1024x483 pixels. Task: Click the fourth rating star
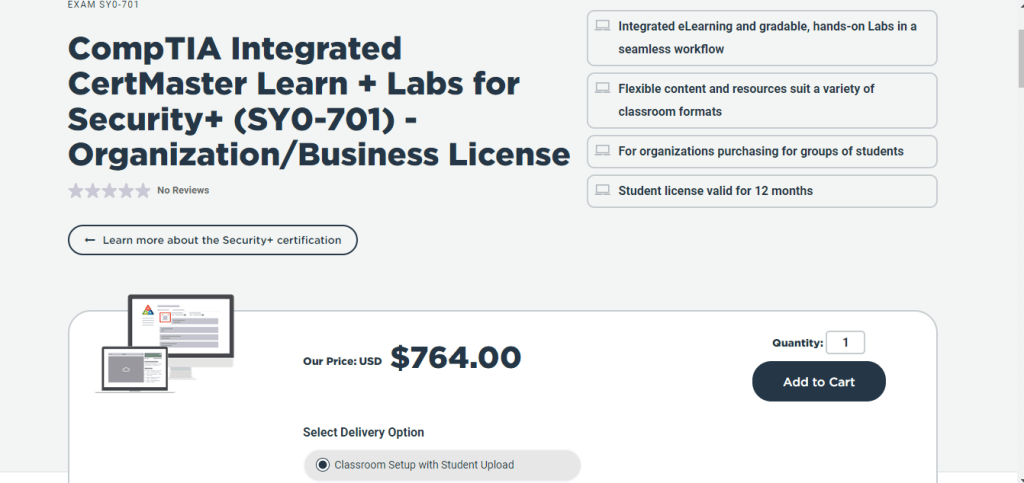(126, 190)
